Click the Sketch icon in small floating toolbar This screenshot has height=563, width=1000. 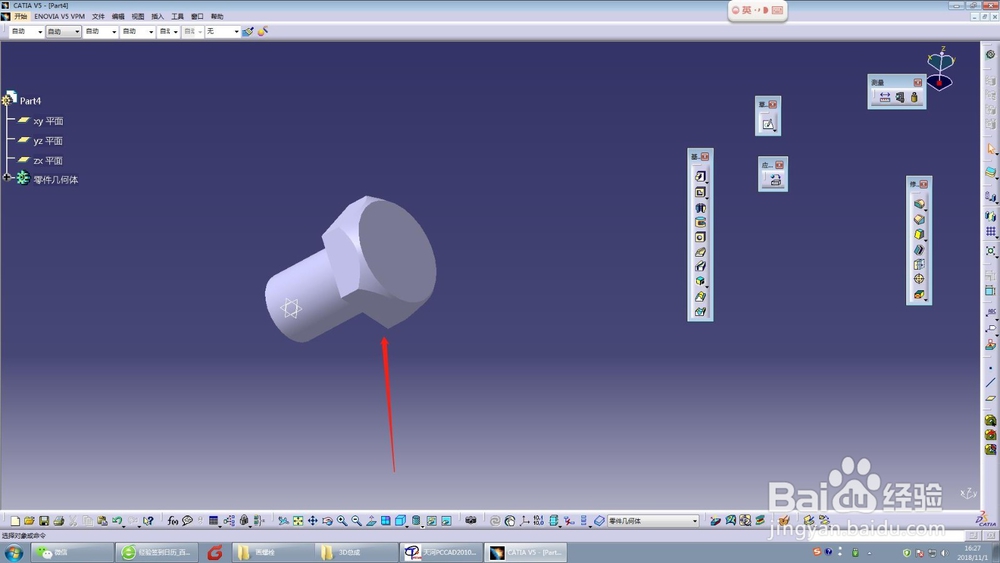tap(768, 124)
